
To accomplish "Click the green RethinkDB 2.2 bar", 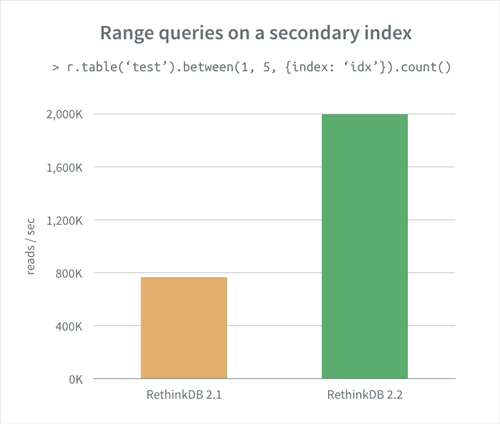I will [x=365, y=246].
